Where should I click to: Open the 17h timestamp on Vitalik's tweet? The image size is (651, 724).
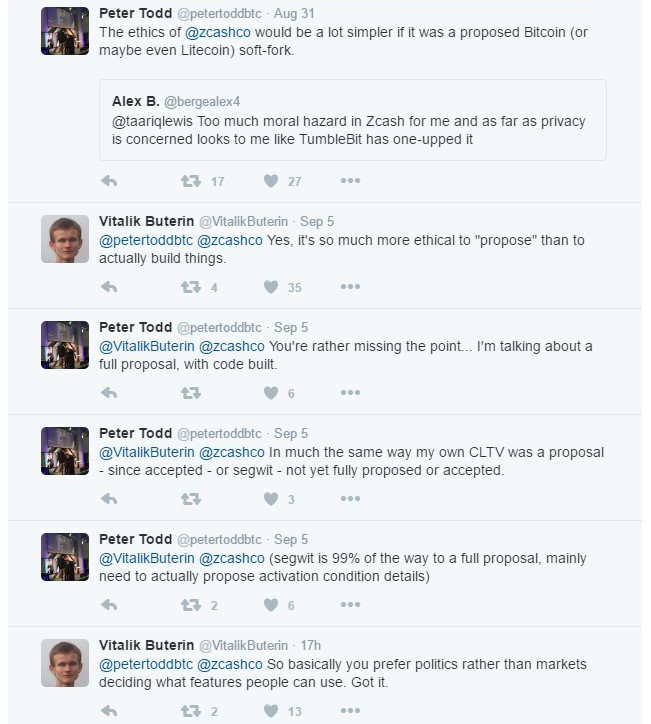pyautogui.click(x=311, y=646)
